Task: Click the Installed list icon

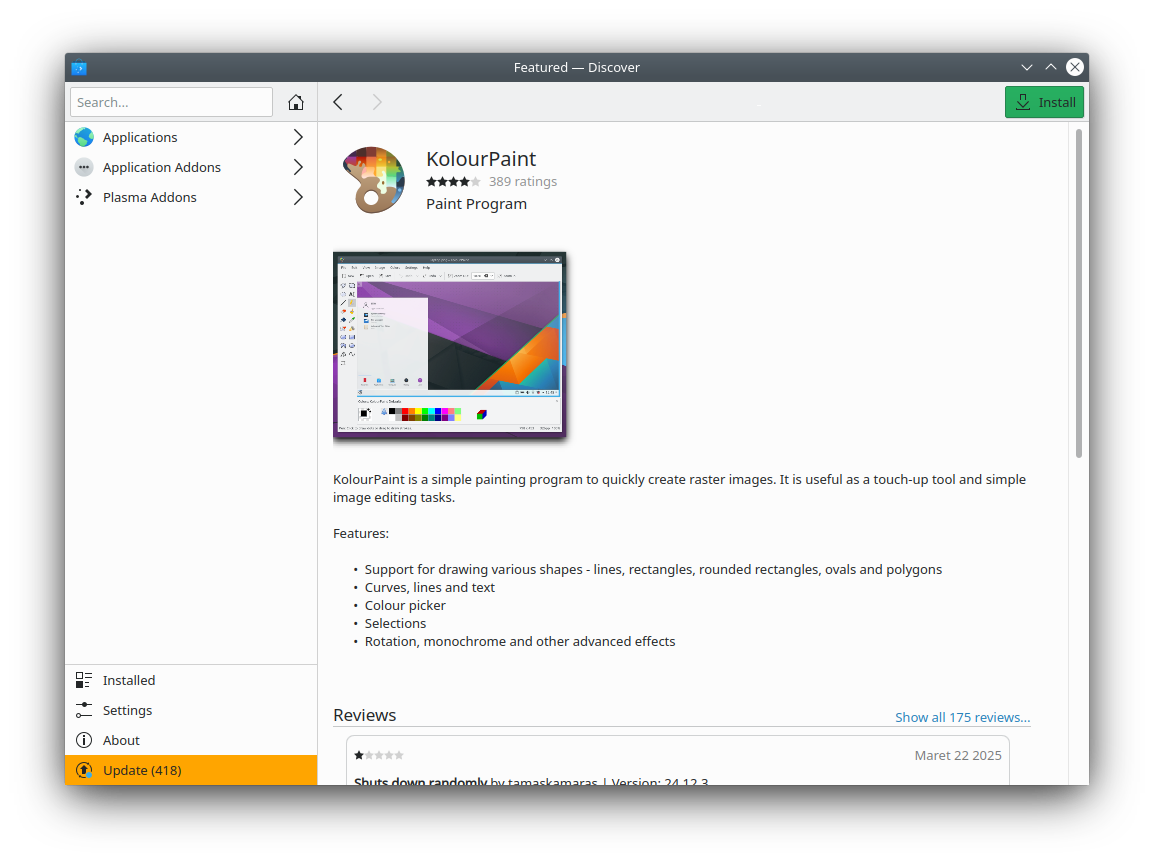Action: 84,680
